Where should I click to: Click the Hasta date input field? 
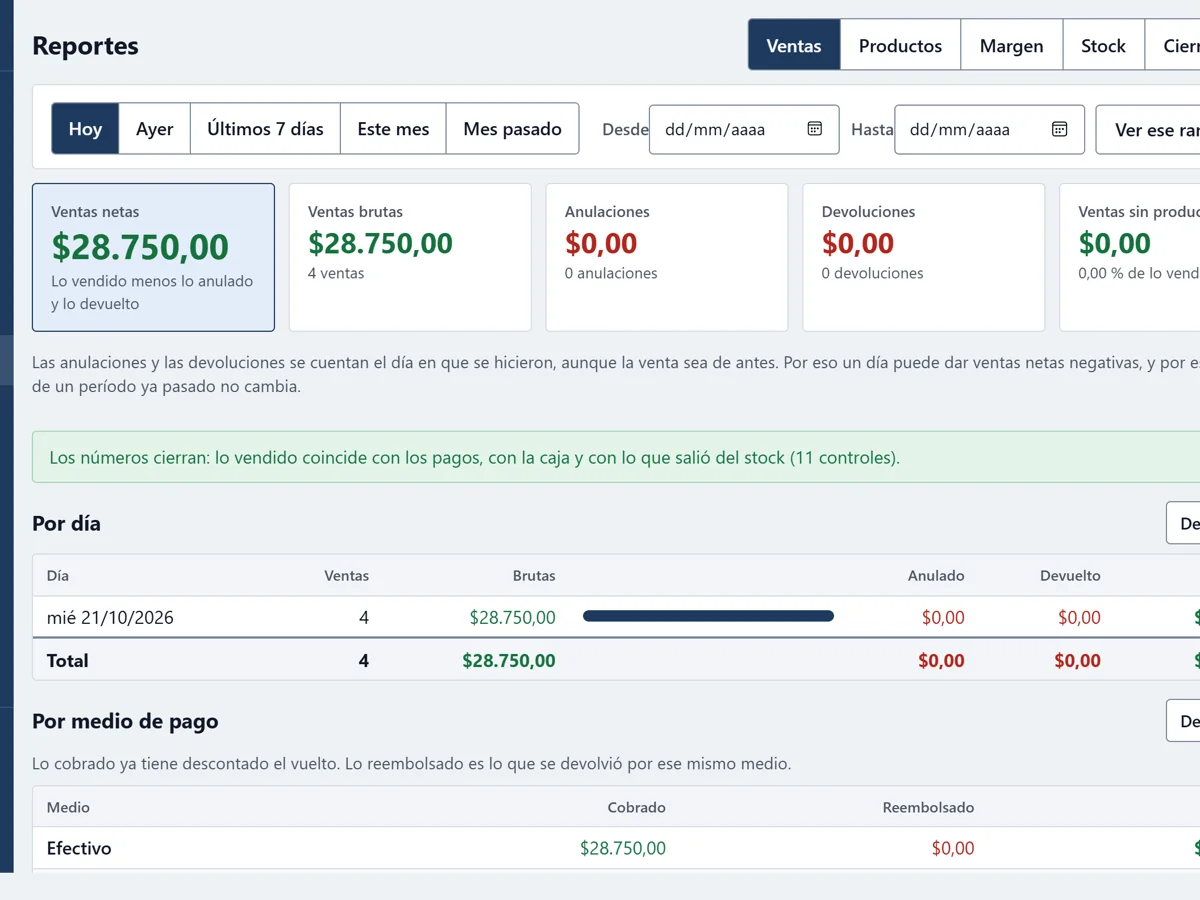989,129
